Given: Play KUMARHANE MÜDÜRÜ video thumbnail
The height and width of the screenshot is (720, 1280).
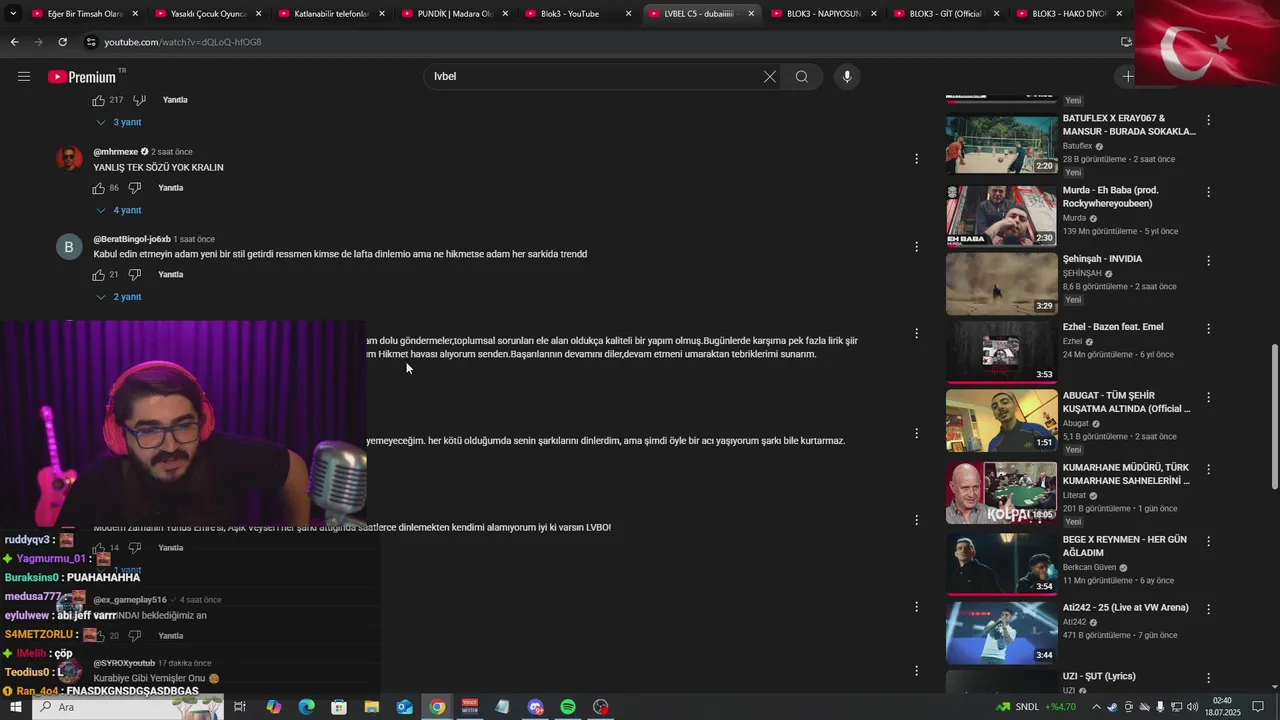Looking at the screenshot, I should tap(1001, 493).
